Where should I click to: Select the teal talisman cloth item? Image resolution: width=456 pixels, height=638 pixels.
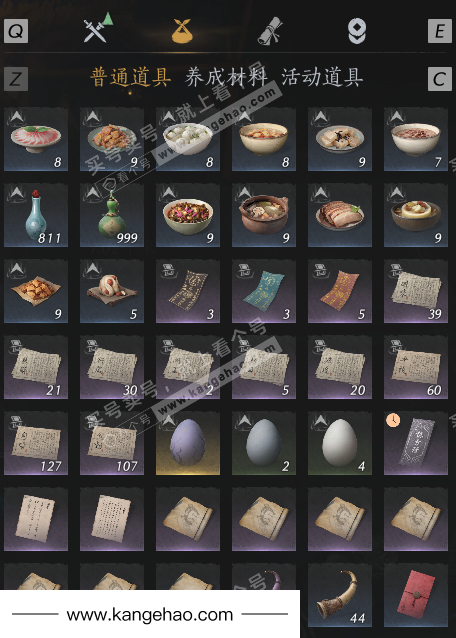pos(264,291)
